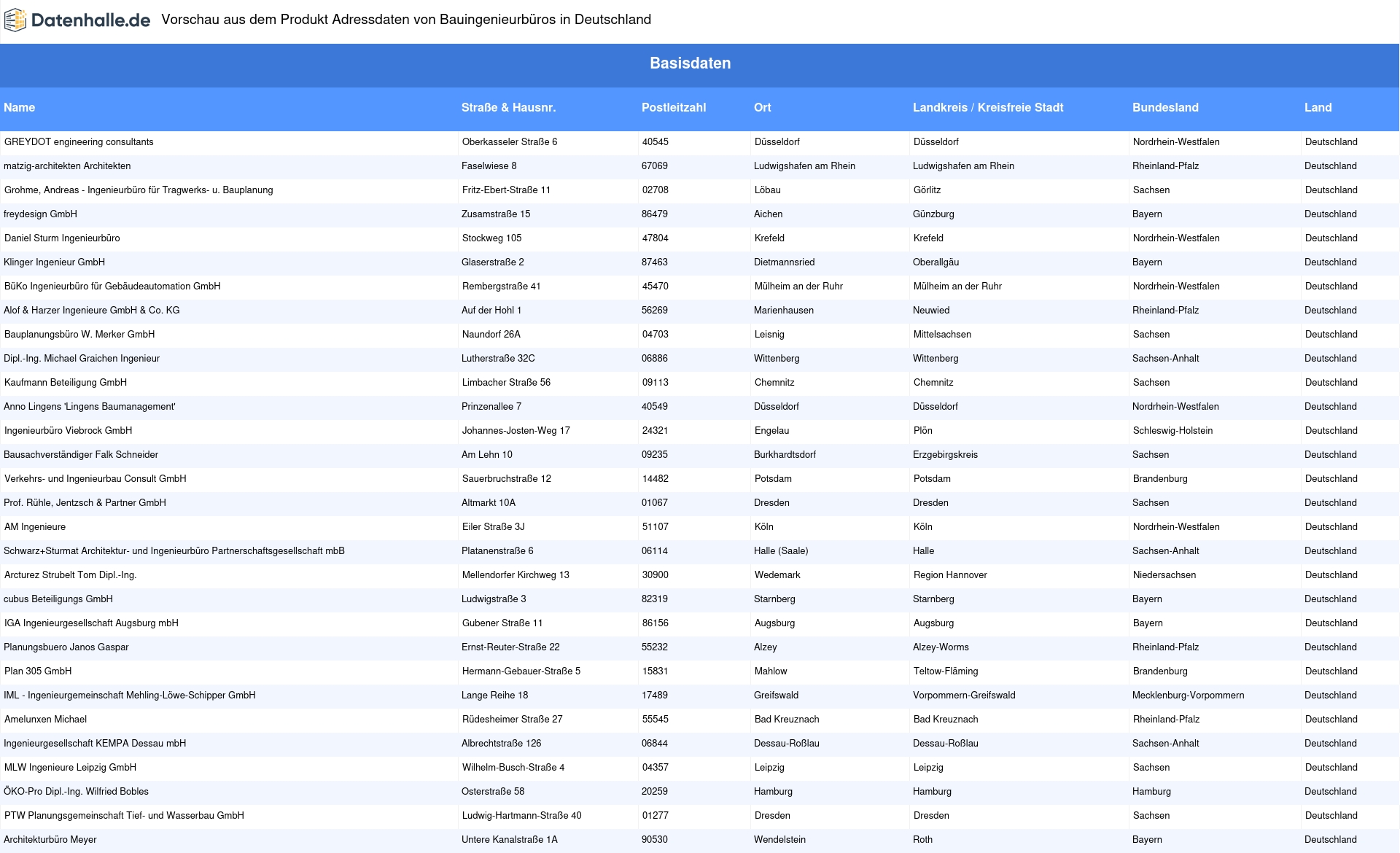The image size is (1400, 853).
Task: Select Prof. Rühle, Jentzsch & Partner GmbH
Action: [x=85, y=503]
